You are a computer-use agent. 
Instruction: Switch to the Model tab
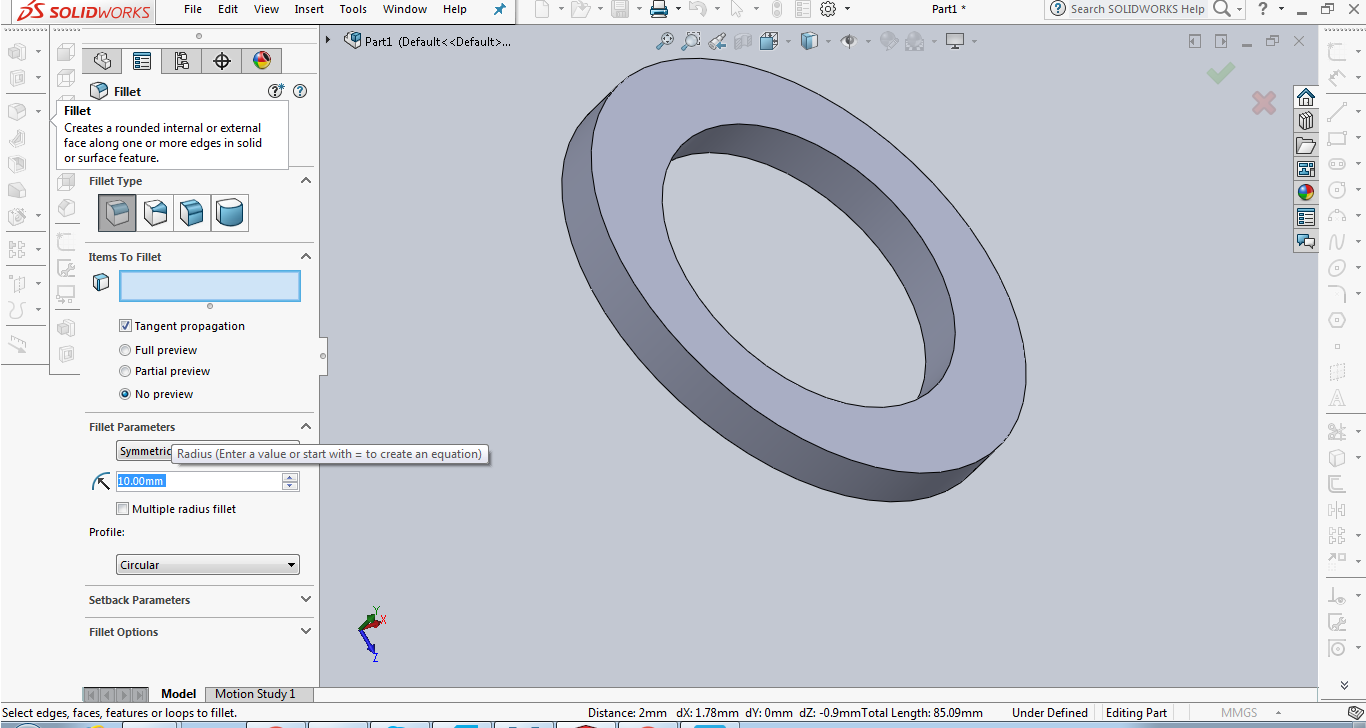tap(178, 694)
